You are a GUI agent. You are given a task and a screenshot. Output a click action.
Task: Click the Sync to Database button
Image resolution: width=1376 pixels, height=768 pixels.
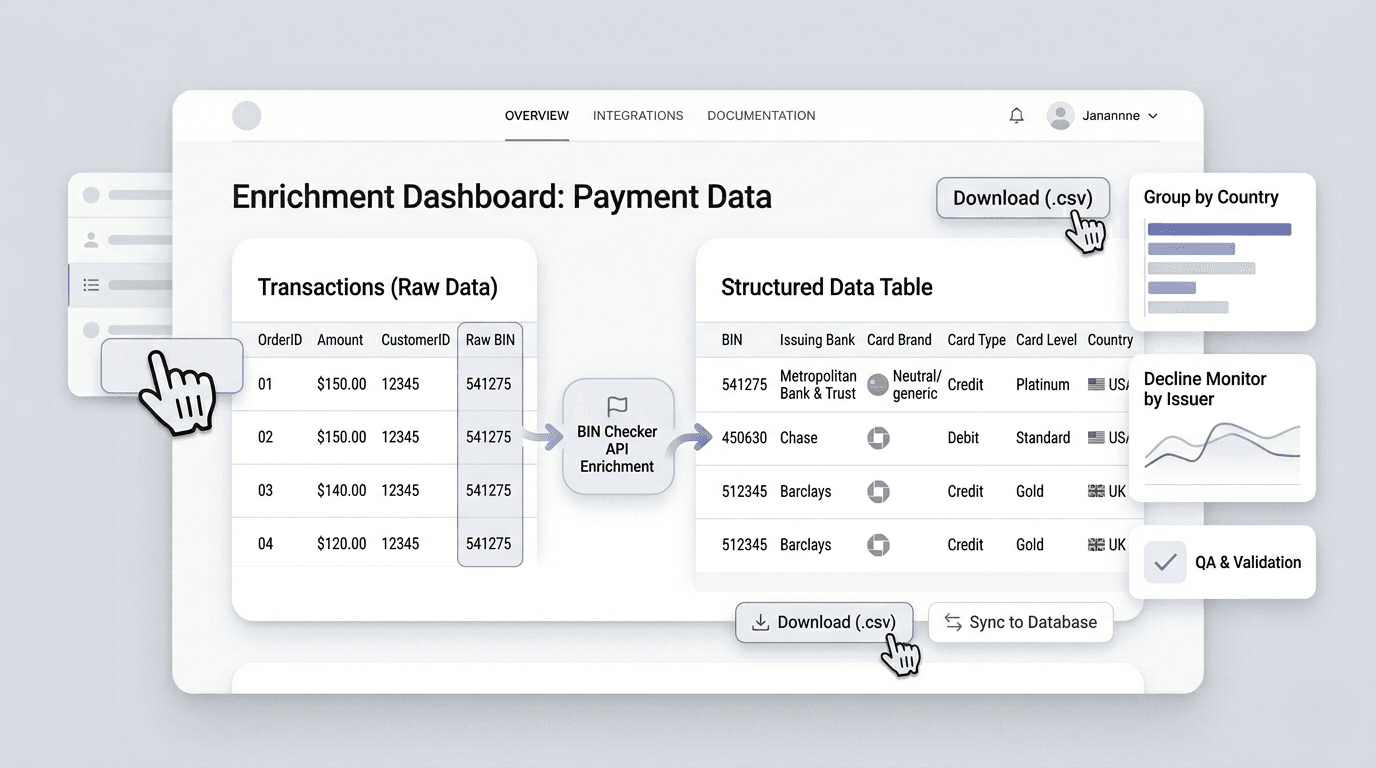pos(1020,622)
